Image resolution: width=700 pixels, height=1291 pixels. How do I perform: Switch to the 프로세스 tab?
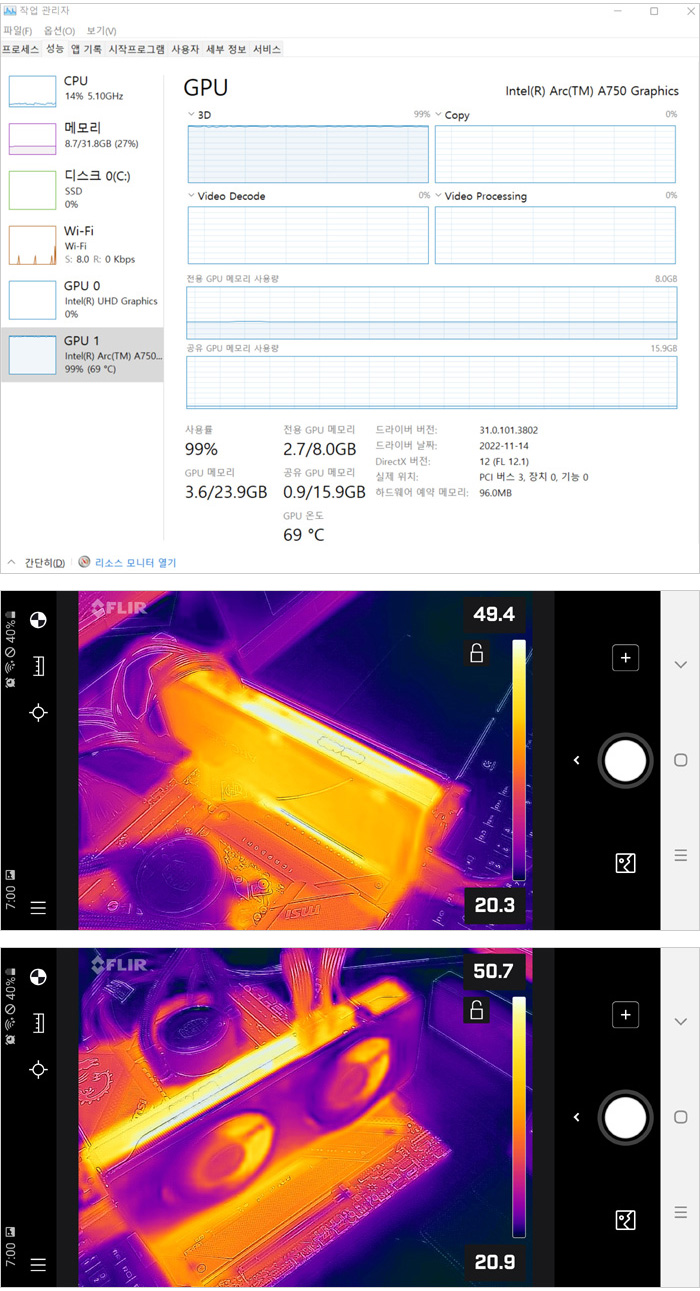point(21,49)
